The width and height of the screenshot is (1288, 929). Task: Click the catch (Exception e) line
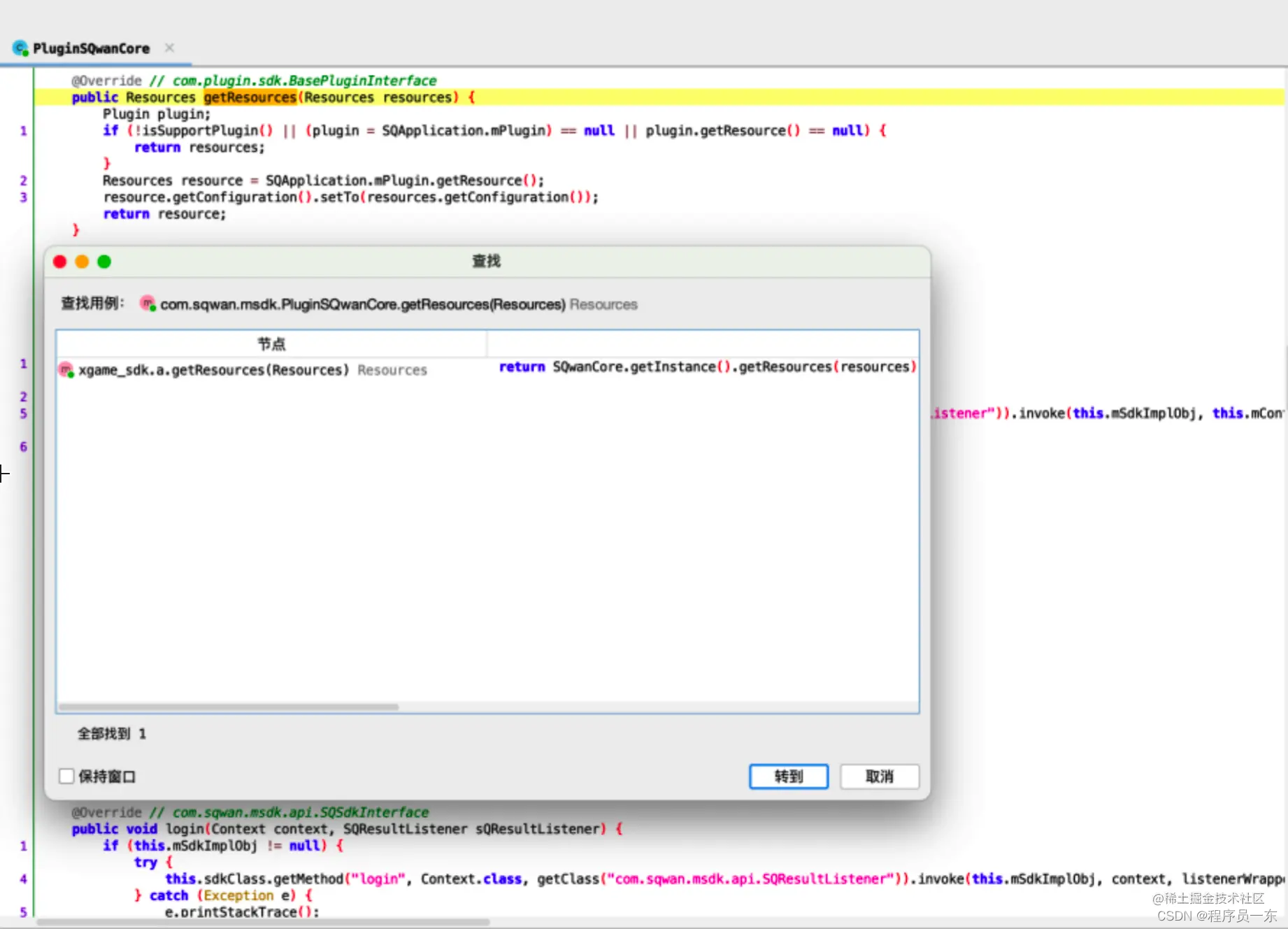click(224, 895)
